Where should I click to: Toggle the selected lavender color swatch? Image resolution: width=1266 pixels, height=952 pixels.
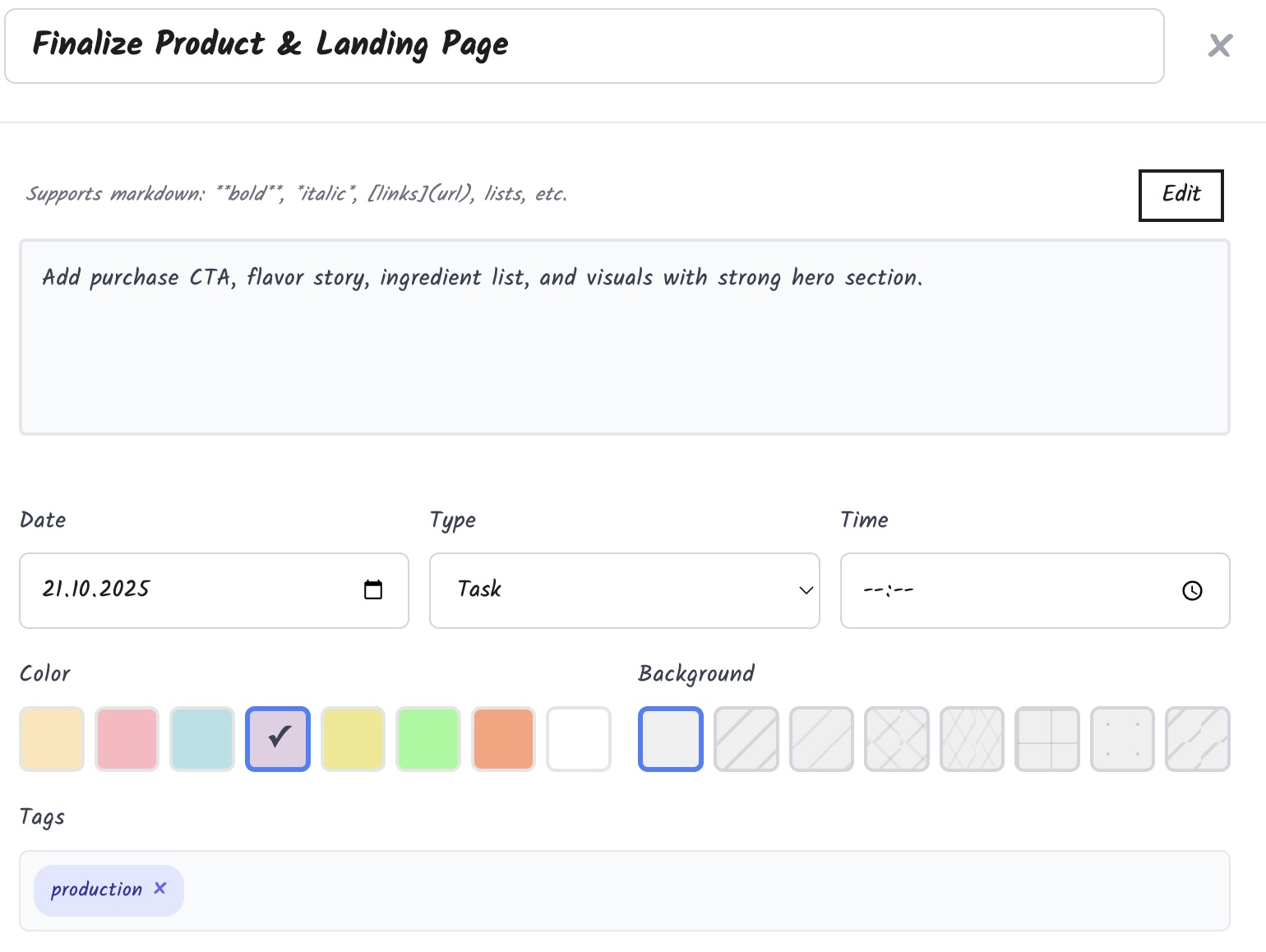pos(278,739)
